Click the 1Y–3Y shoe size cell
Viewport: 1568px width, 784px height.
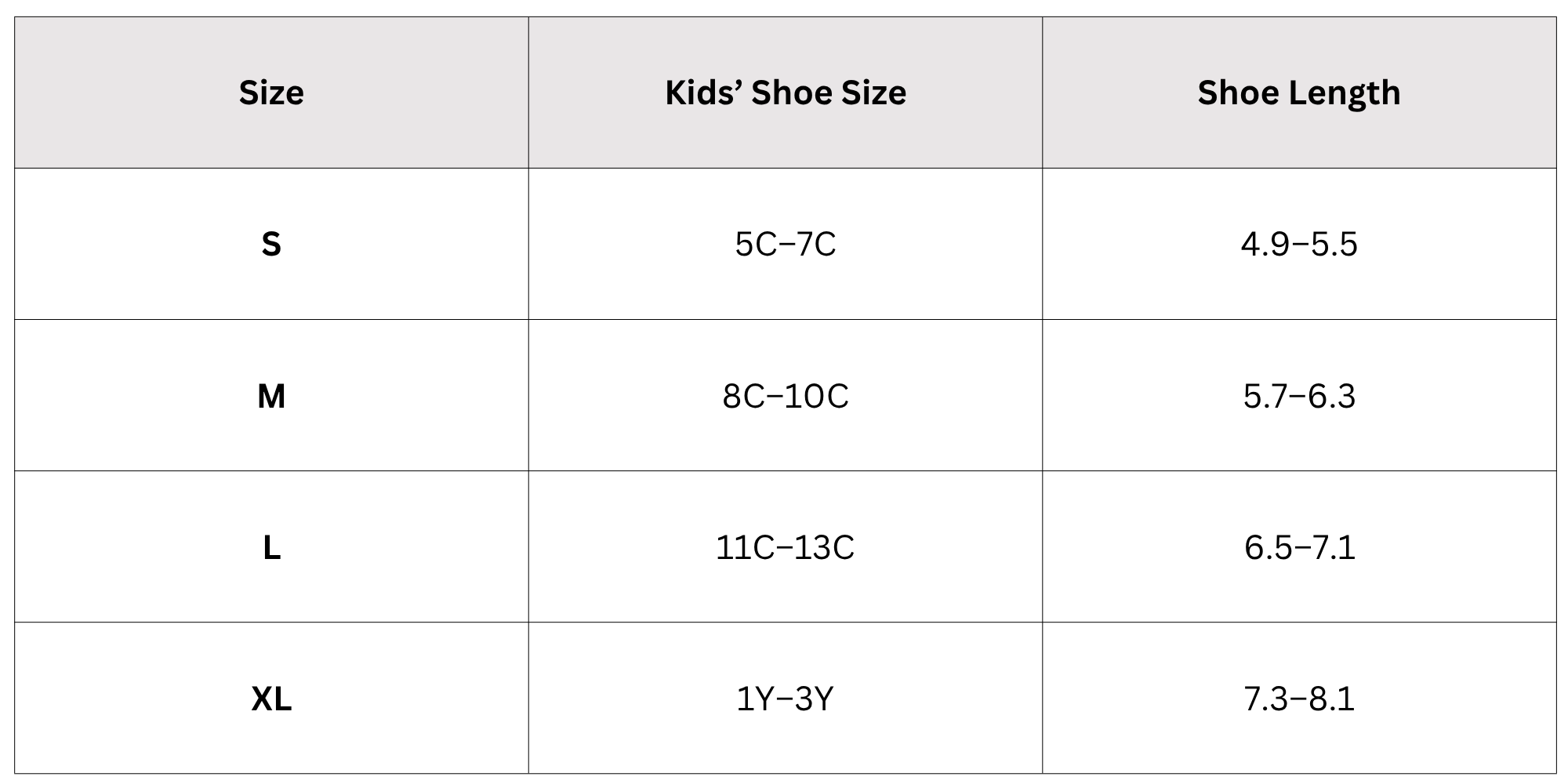tap(786, 698)
